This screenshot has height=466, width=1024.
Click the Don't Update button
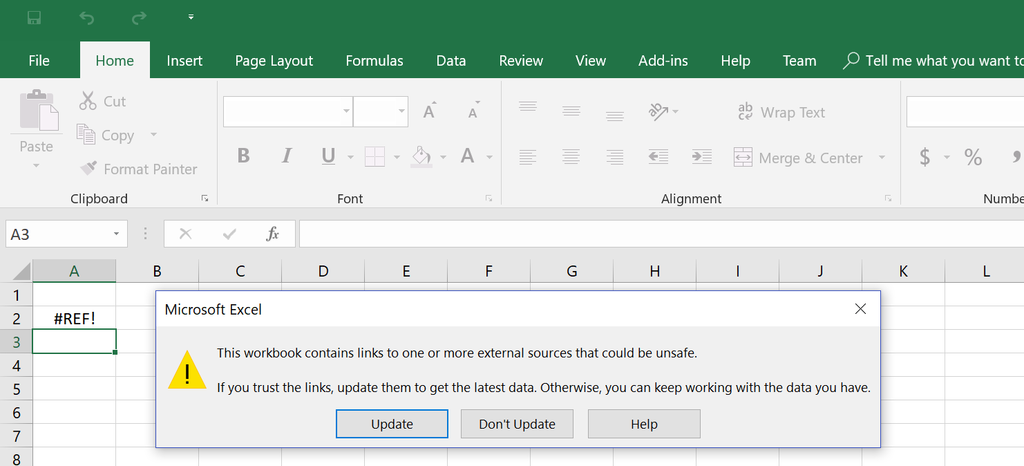click(517, 424)
